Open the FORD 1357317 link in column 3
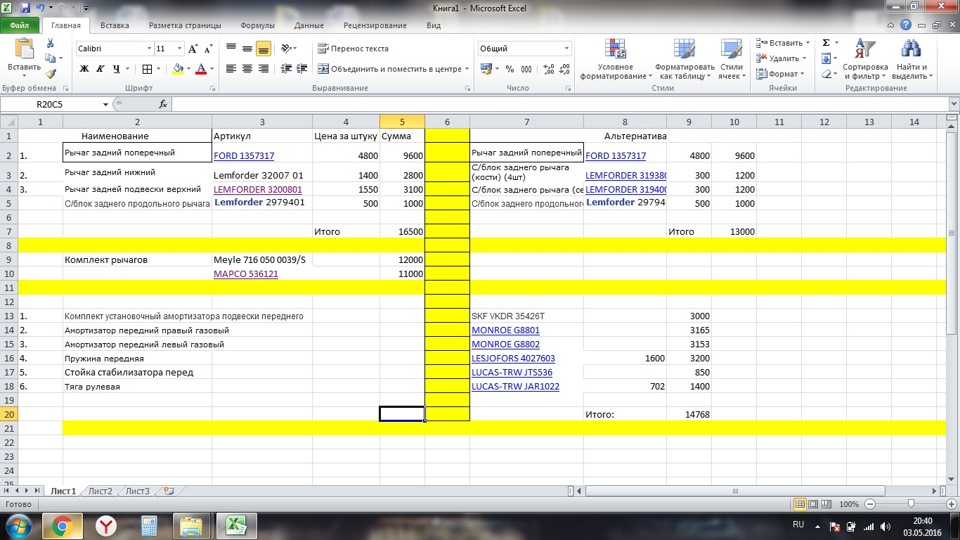 (x=244, y=156)
